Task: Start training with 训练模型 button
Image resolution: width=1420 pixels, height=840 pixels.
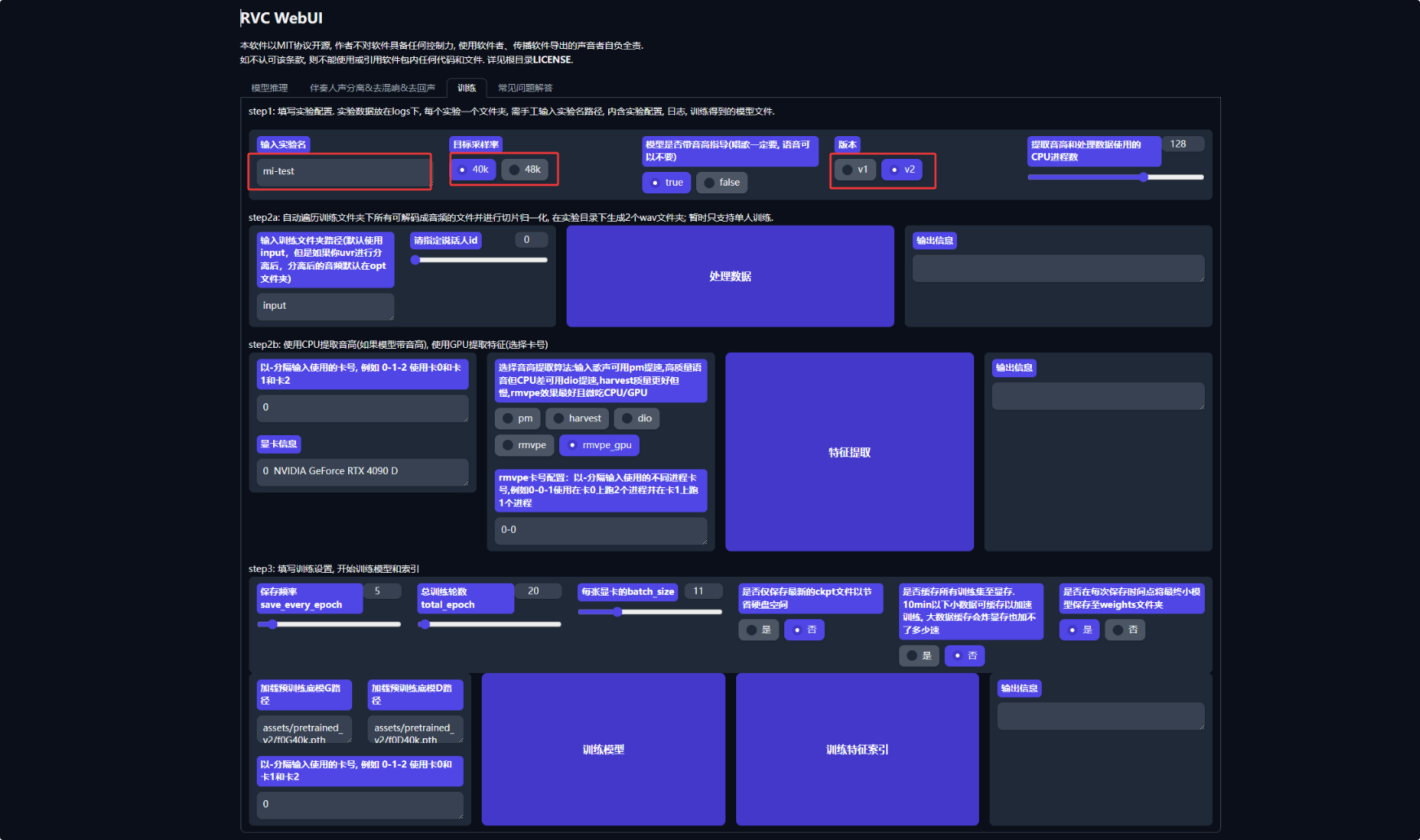Action: pyautogui.click(x=603, y=749)
